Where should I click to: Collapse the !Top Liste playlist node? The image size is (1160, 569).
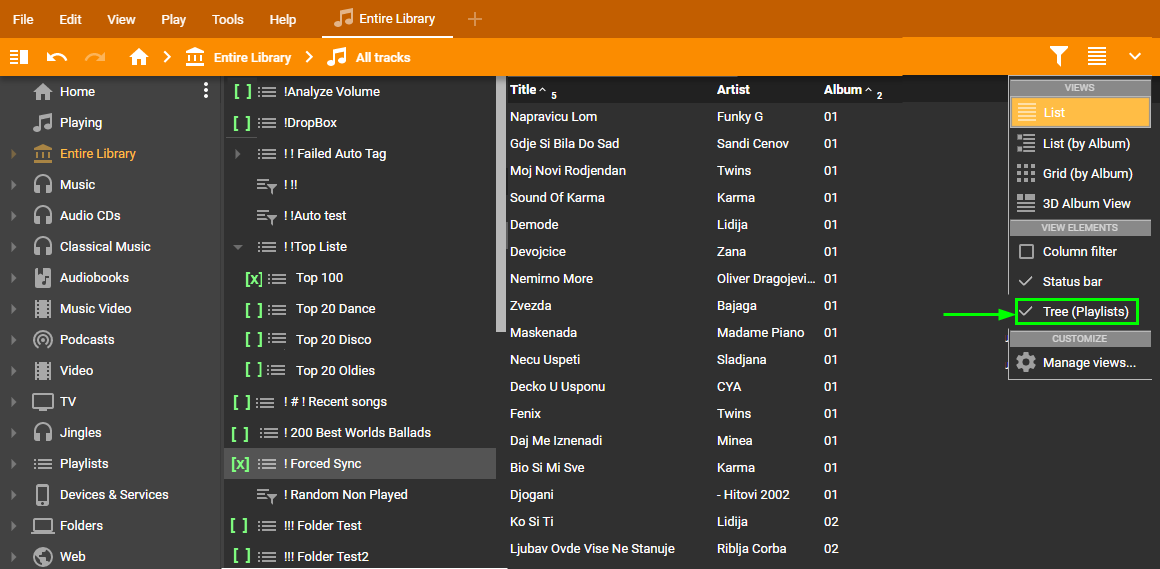238,247
